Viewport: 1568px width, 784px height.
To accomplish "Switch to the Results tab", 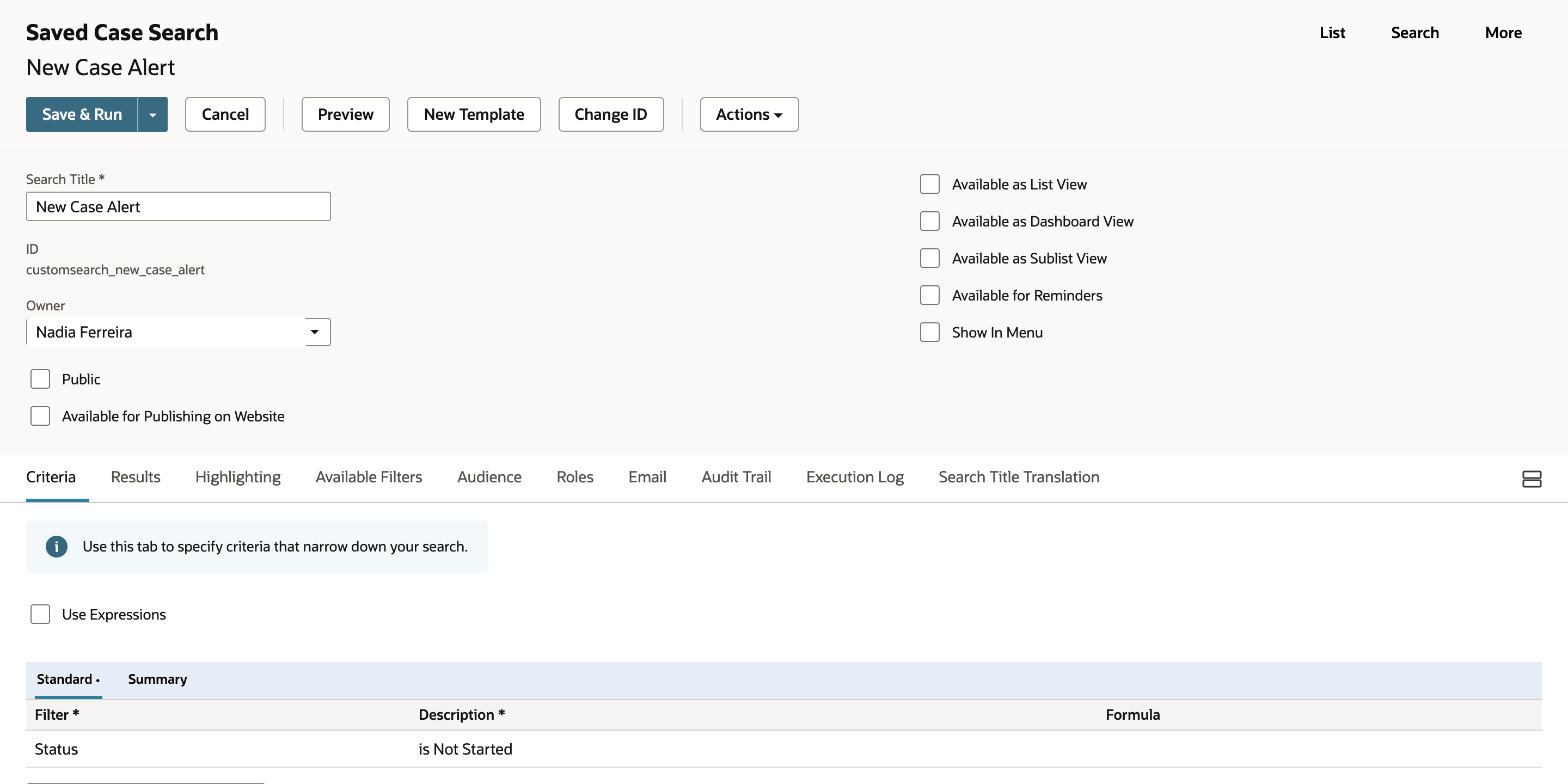I will click(135, 476).
